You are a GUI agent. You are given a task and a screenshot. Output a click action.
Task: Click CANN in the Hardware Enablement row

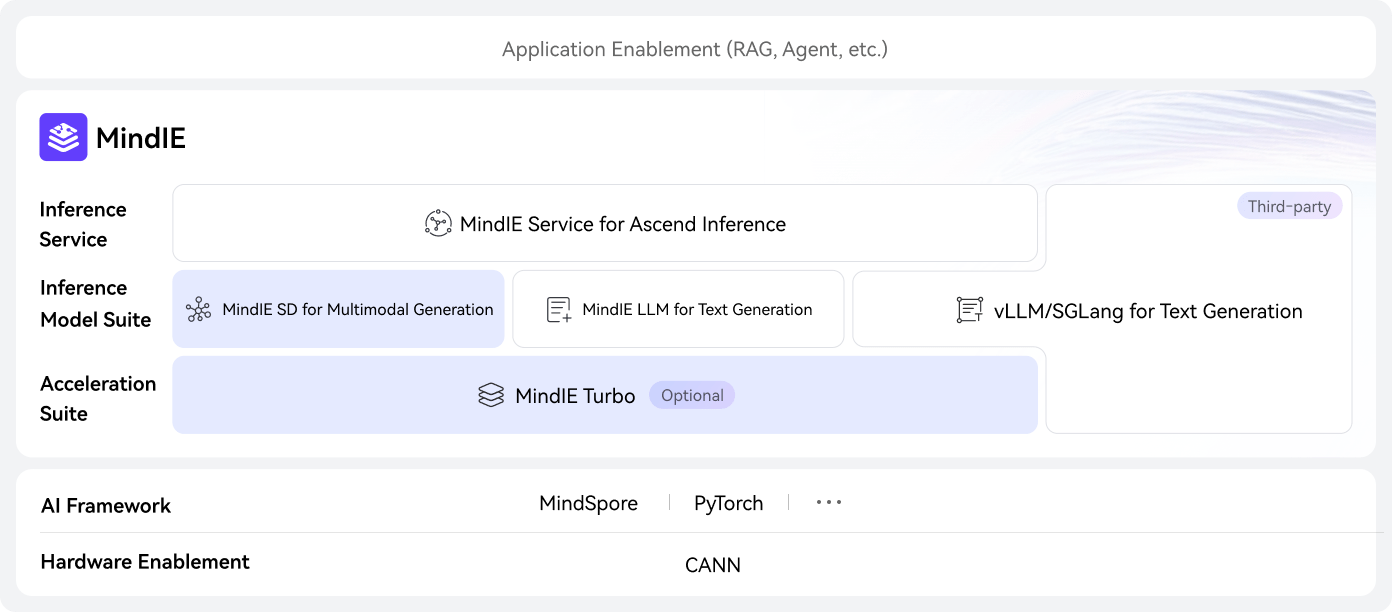(712, 565)
